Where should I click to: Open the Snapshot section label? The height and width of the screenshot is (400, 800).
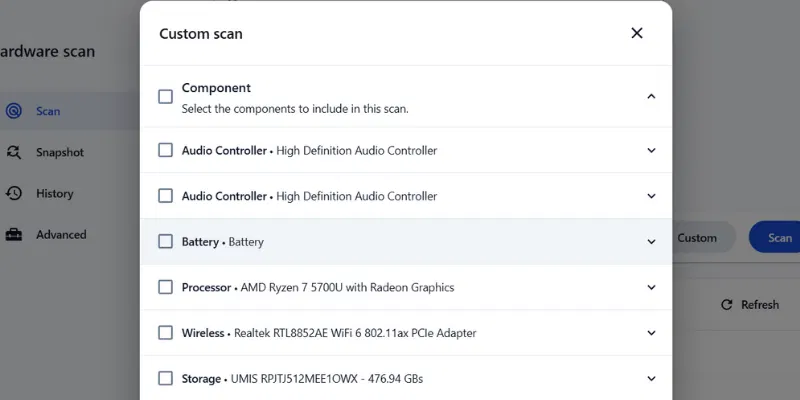[x=60, y=152]
